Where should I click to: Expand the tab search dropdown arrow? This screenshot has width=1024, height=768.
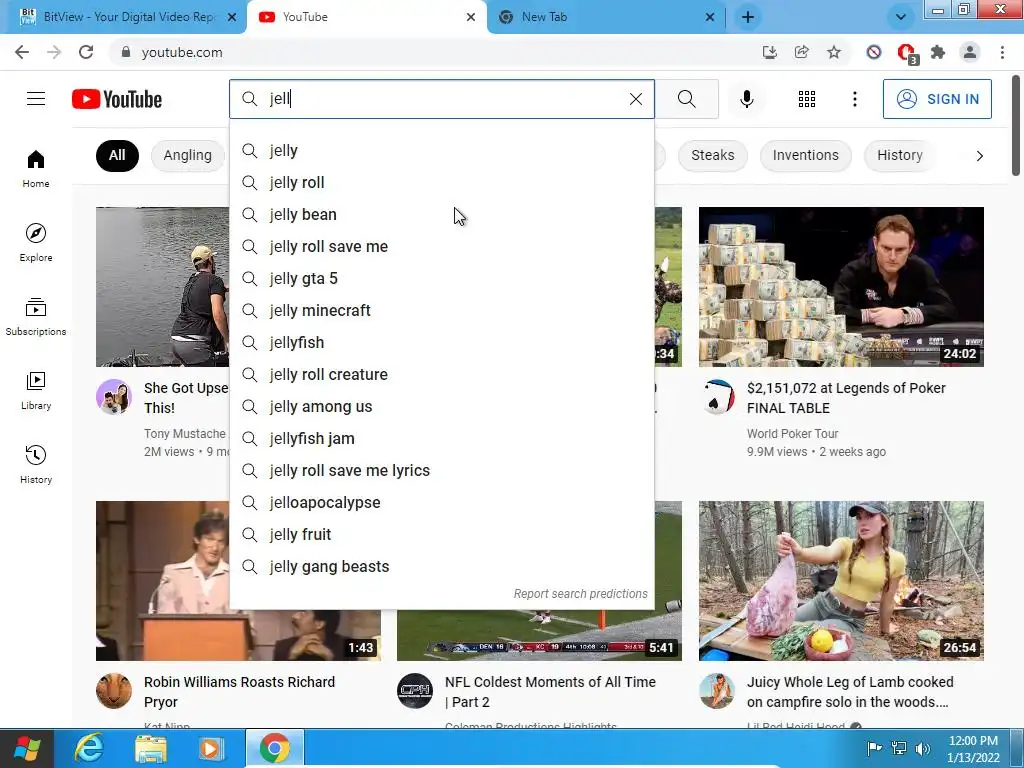(901, 17)
